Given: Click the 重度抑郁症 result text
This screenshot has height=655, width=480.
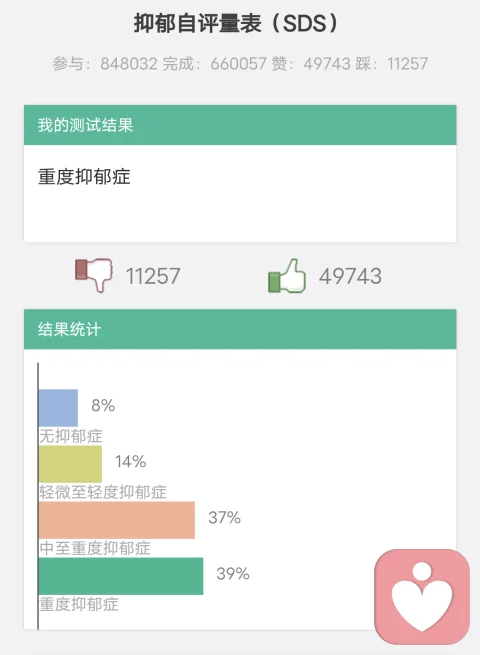Looking at the screenshot, I should pyautogui.click(x=84, y=177).
